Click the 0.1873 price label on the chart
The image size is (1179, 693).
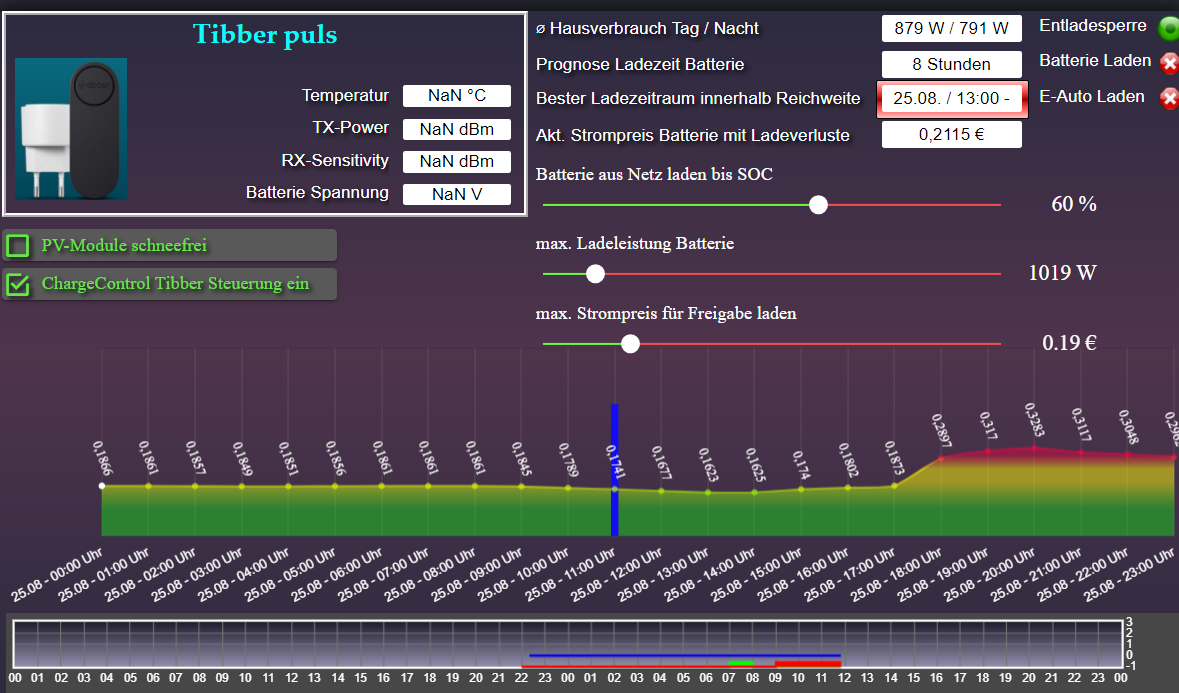click(x=895, y=458)
